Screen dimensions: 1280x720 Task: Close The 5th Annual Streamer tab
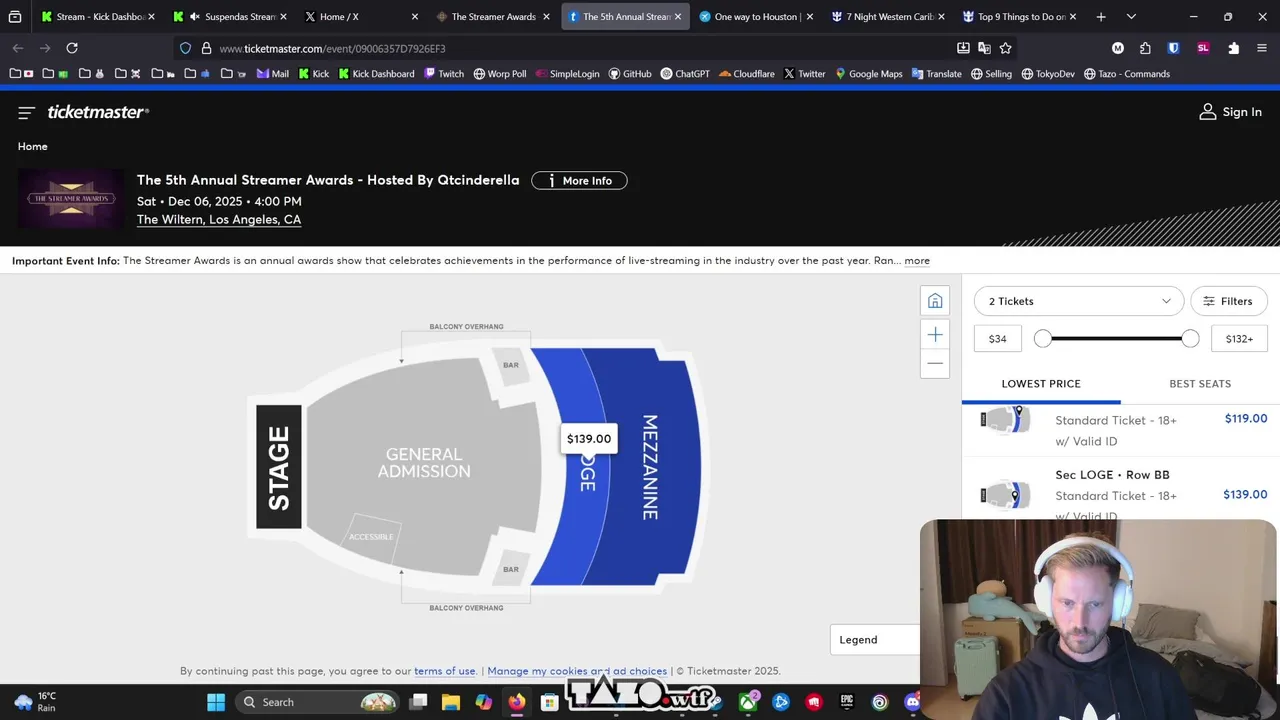click(678, 17)
